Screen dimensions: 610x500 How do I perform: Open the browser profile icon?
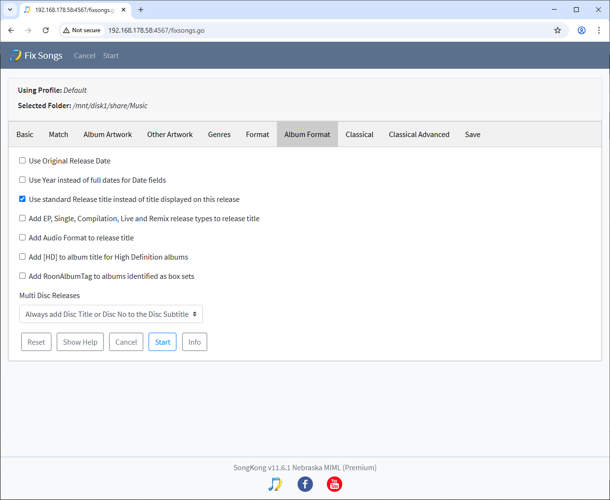(581, 30)
